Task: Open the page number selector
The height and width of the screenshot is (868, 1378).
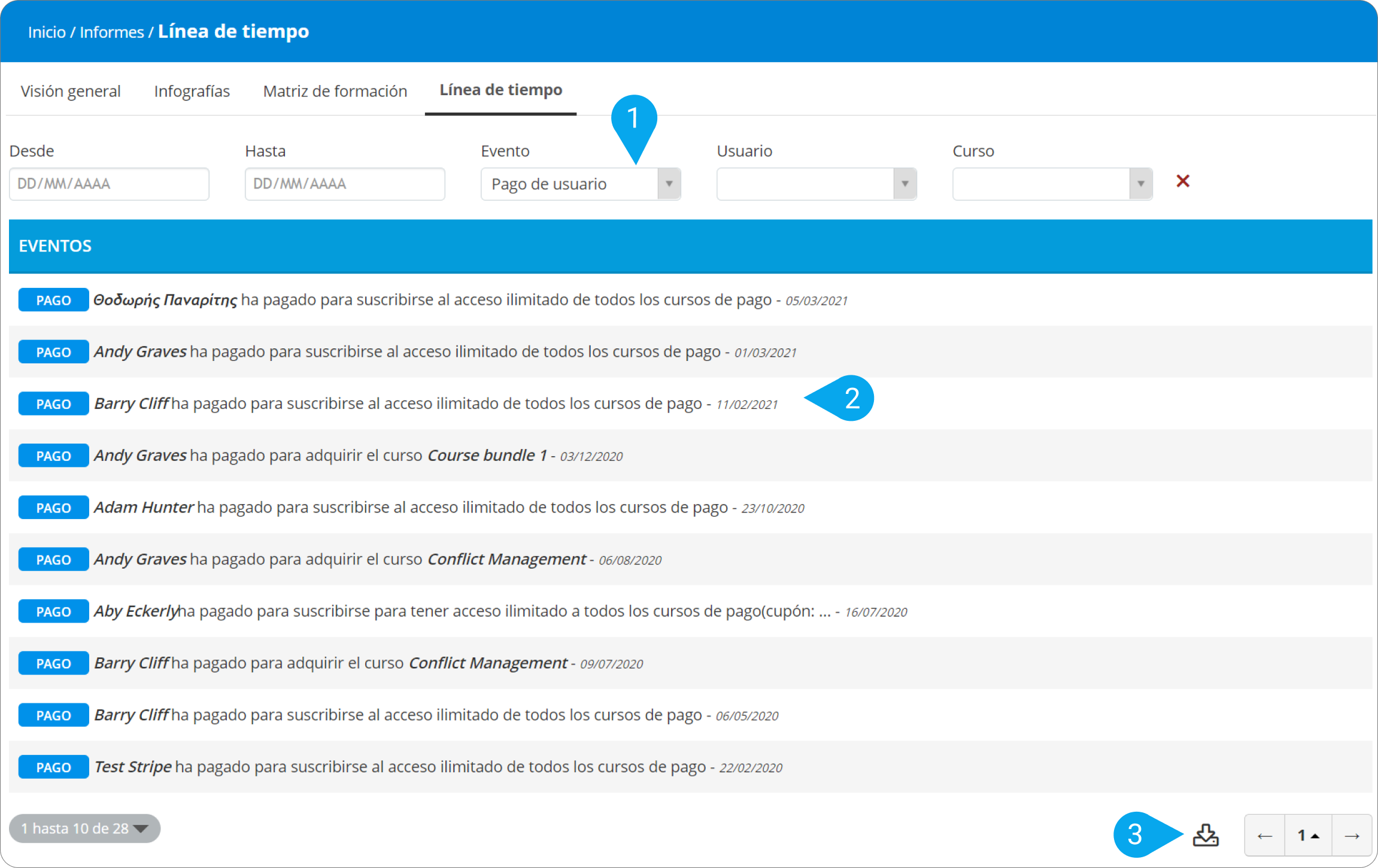Action: click(x=1308, y=836)
